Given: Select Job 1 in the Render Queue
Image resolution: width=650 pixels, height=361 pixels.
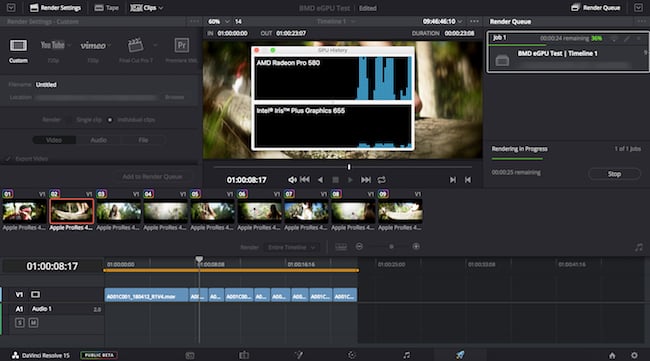Looking at the screenshot, I should [568, 52].
